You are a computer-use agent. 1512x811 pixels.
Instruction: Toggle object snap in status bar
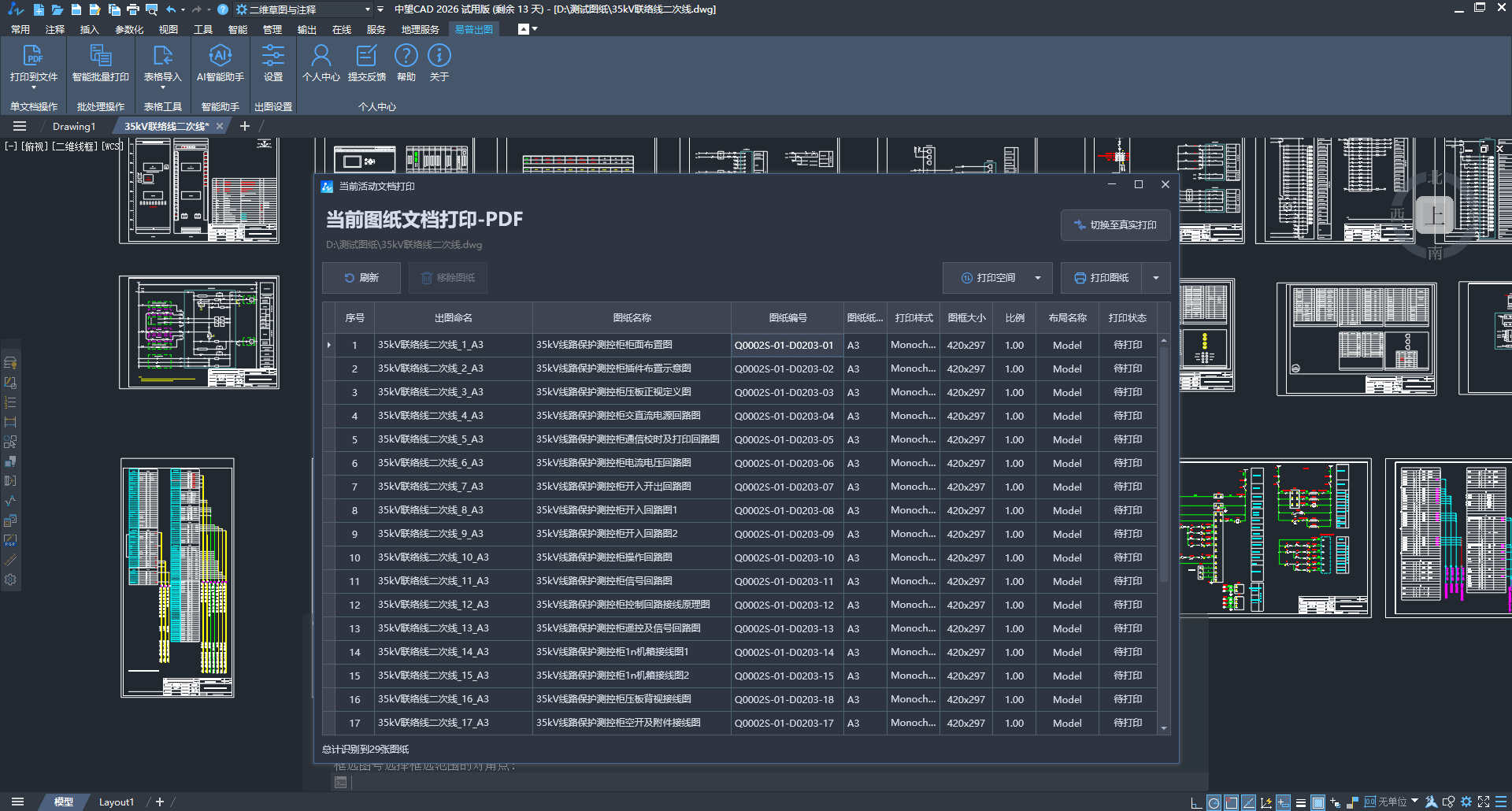pos(1232,802)
